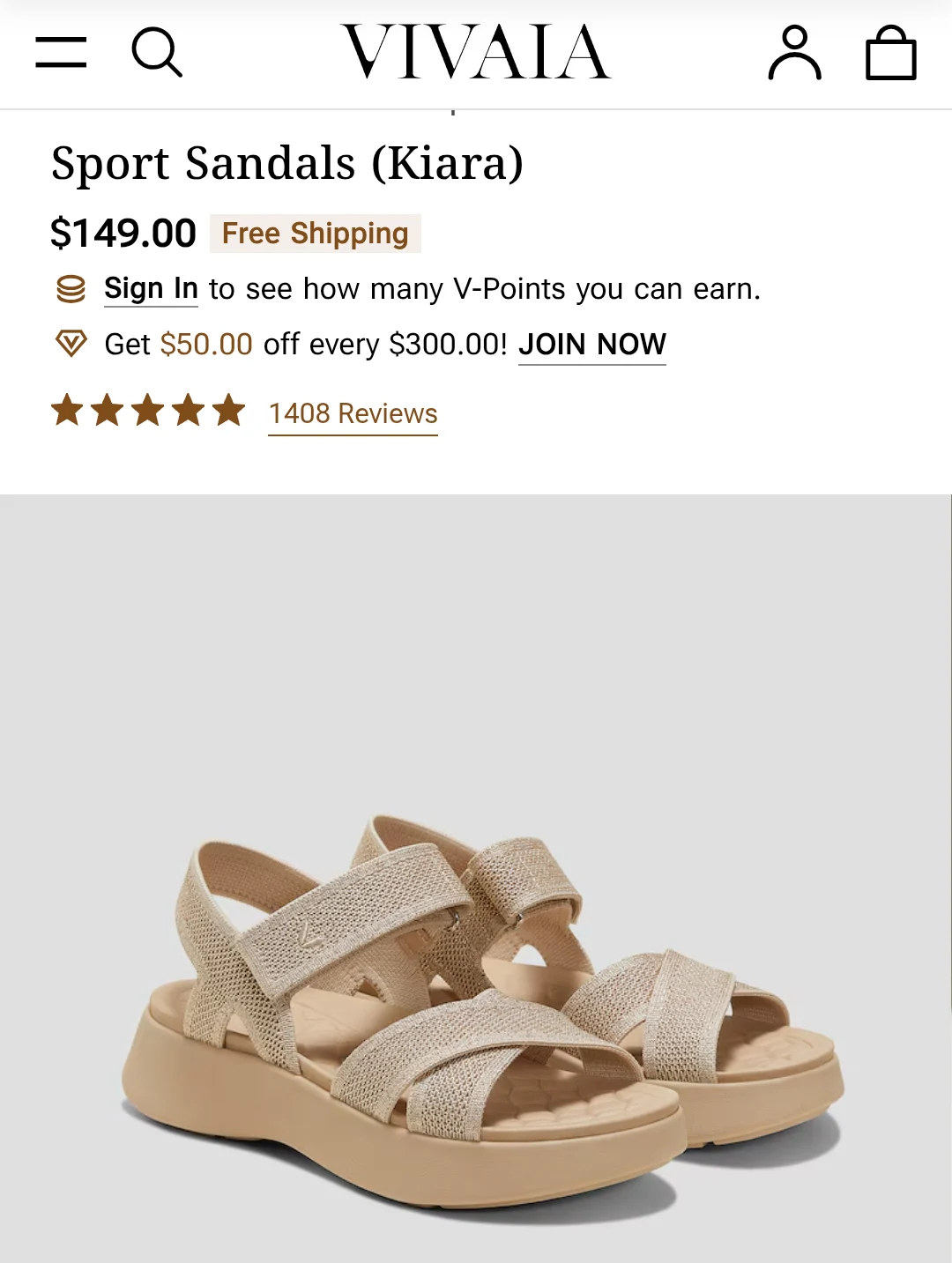This screenshot has width=952, height=1263.
Task: Open reviews via the 1408 Reviews link
Action: coord(353,413)
